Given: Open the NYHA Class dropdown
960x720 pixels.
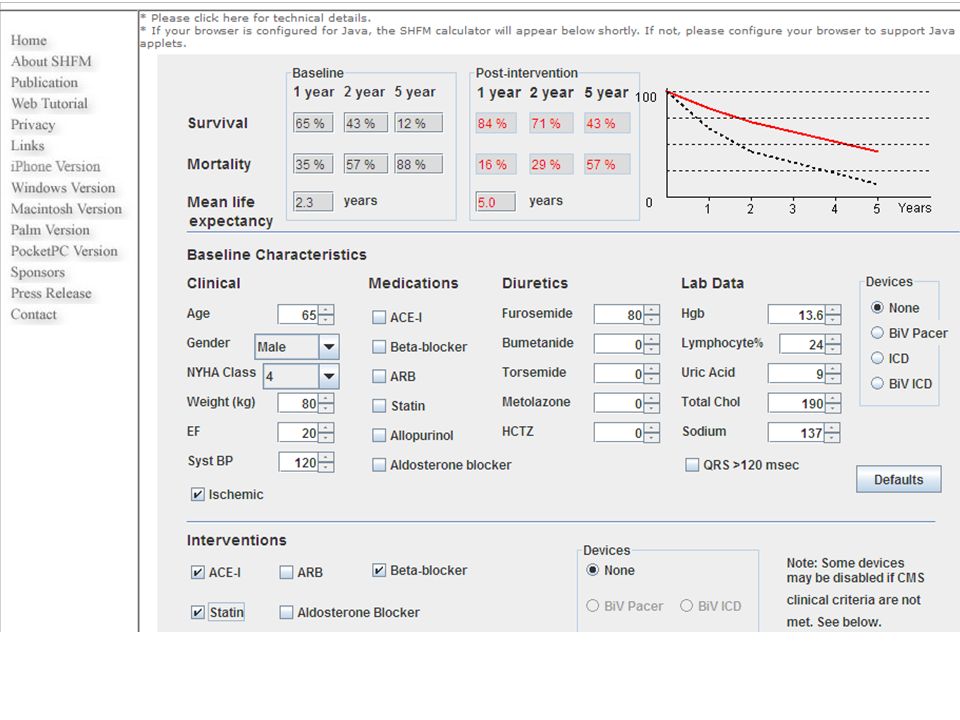Looking at the screenshot, I should click(329, 377).
